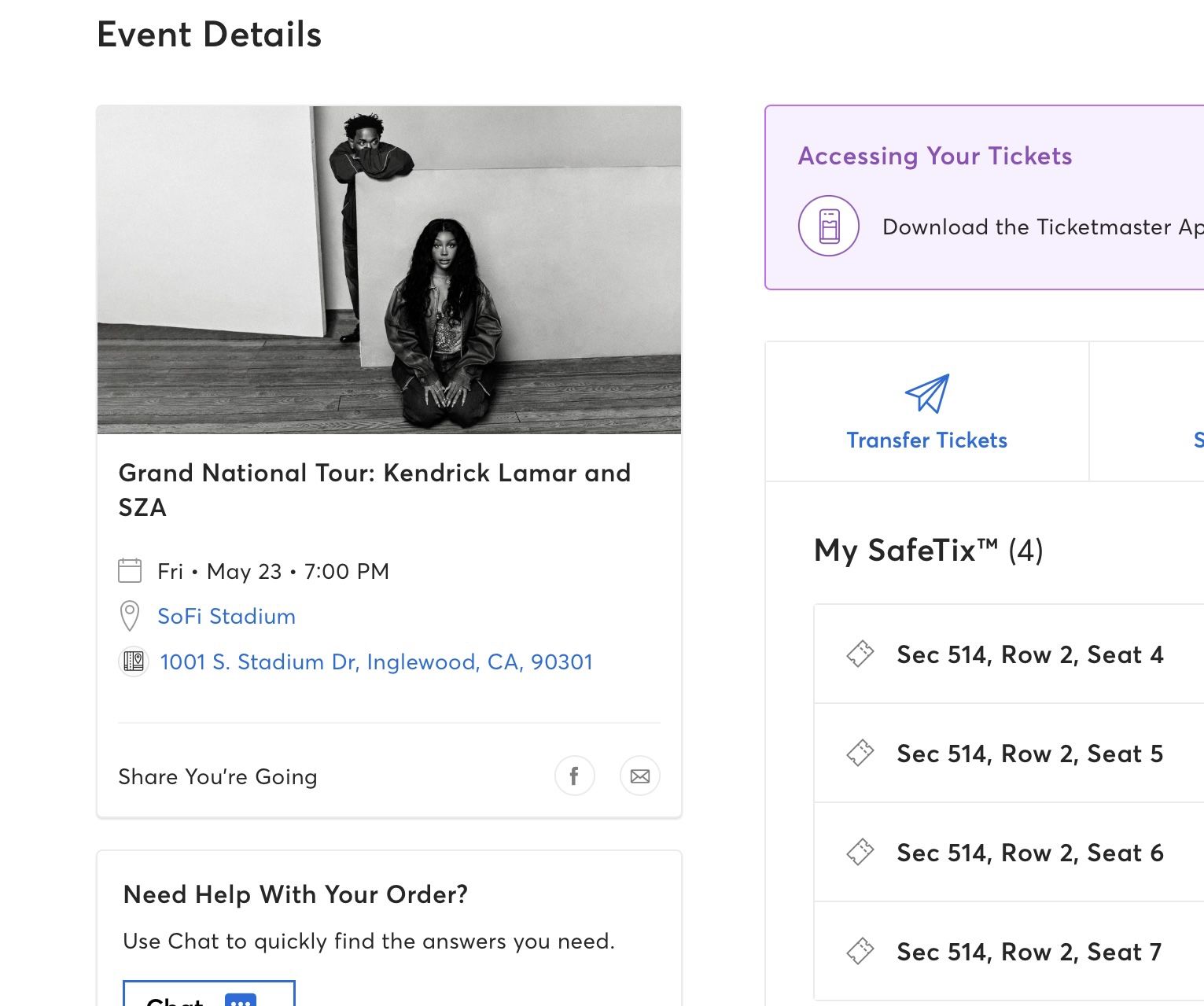
Task: Open the 1001 S. Stadium Dr address link
Action: [376, 661]
